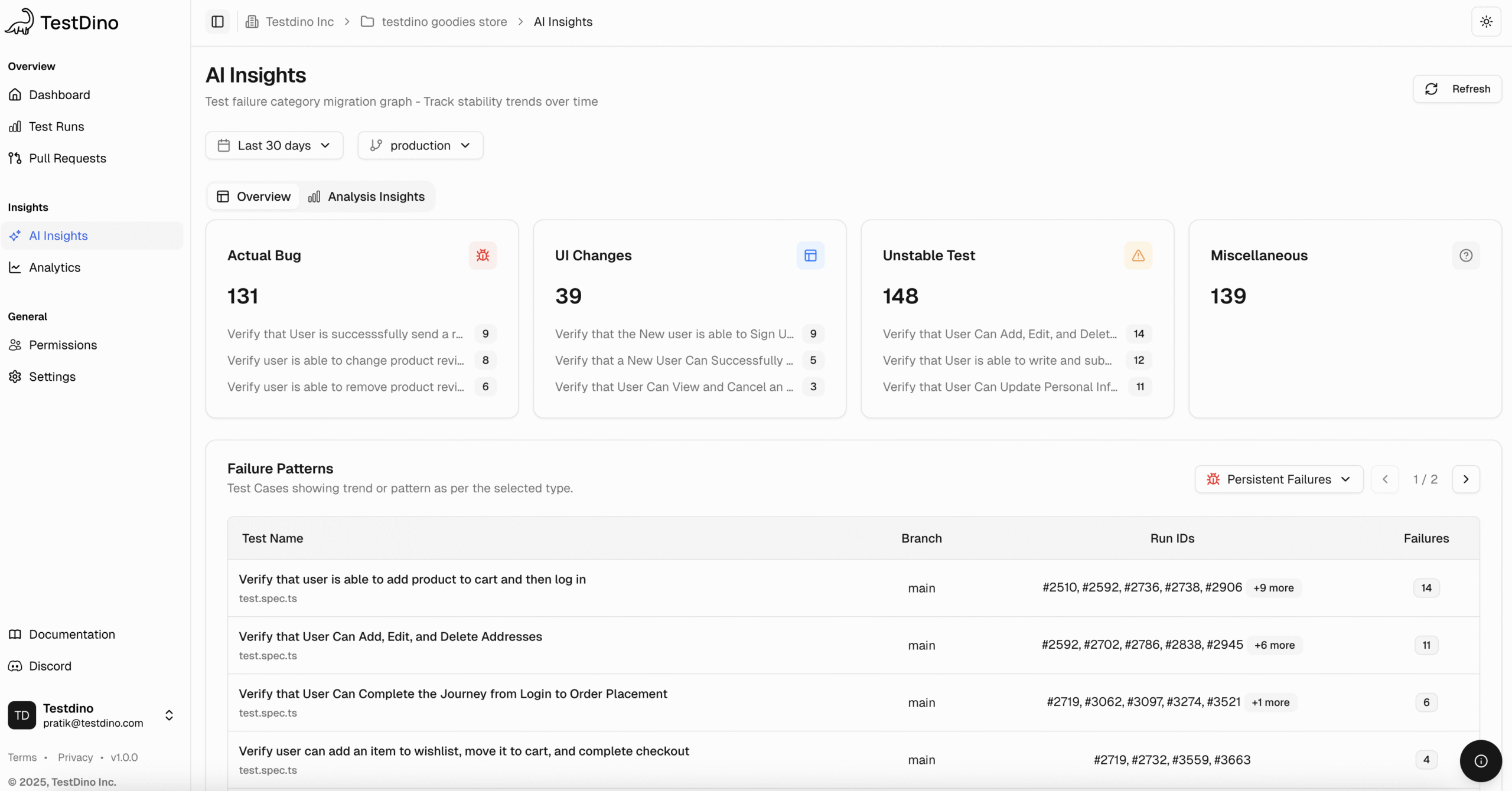The width and height of the screenshot is (1512, 791).
Task: Click the Refresh button
Action: coord(1456,89)
